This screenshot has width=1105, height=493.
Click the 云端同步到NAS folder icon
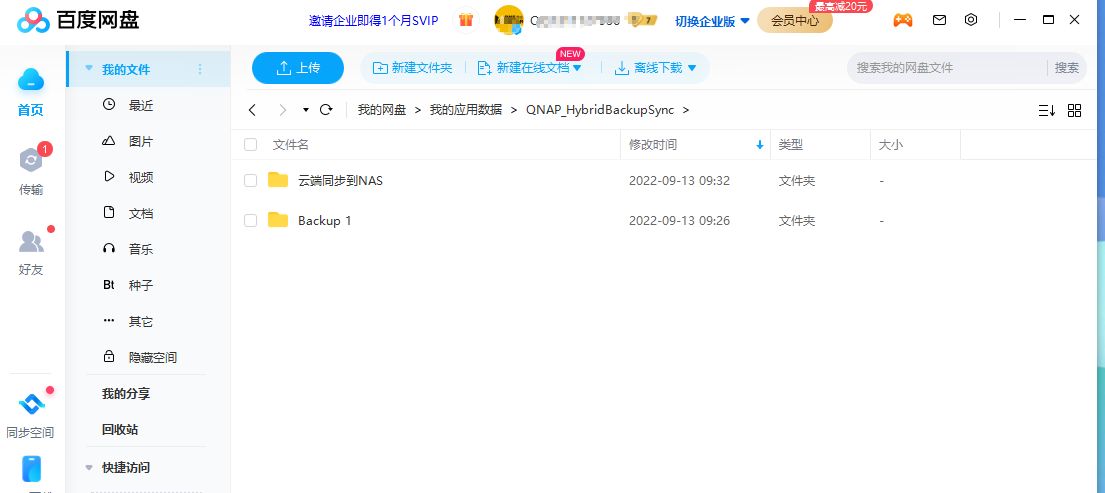[278, 180]
